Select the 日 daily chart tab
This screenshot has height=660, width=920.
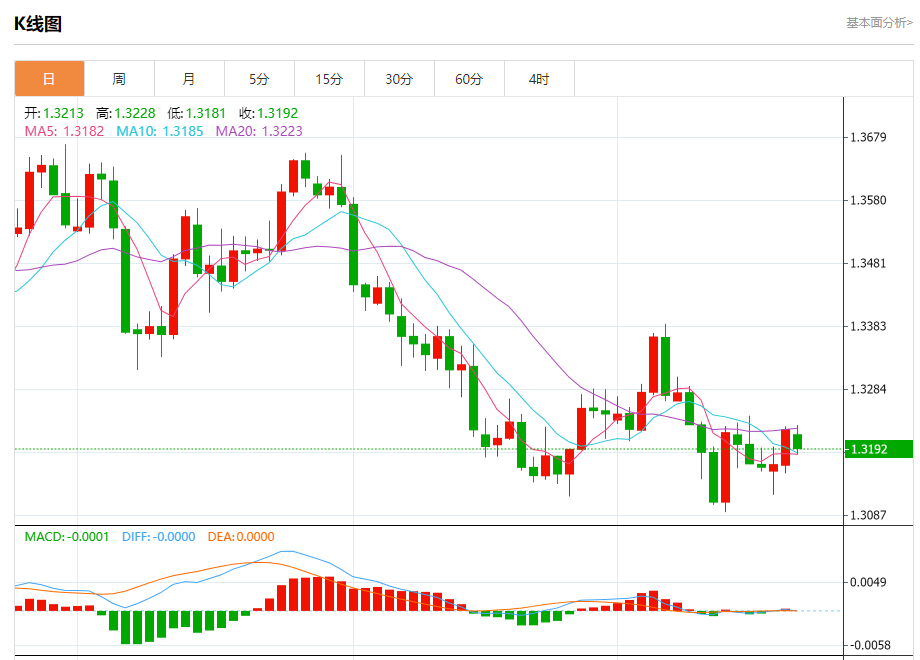point(49,79)
